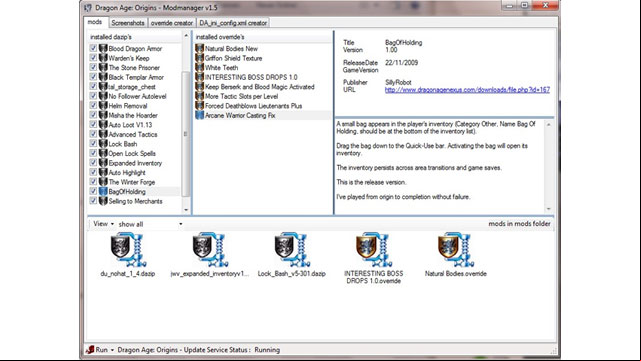This screenshot has width=641, height=361.
Task: Open the override creator tab
Action: pos(172,23)
